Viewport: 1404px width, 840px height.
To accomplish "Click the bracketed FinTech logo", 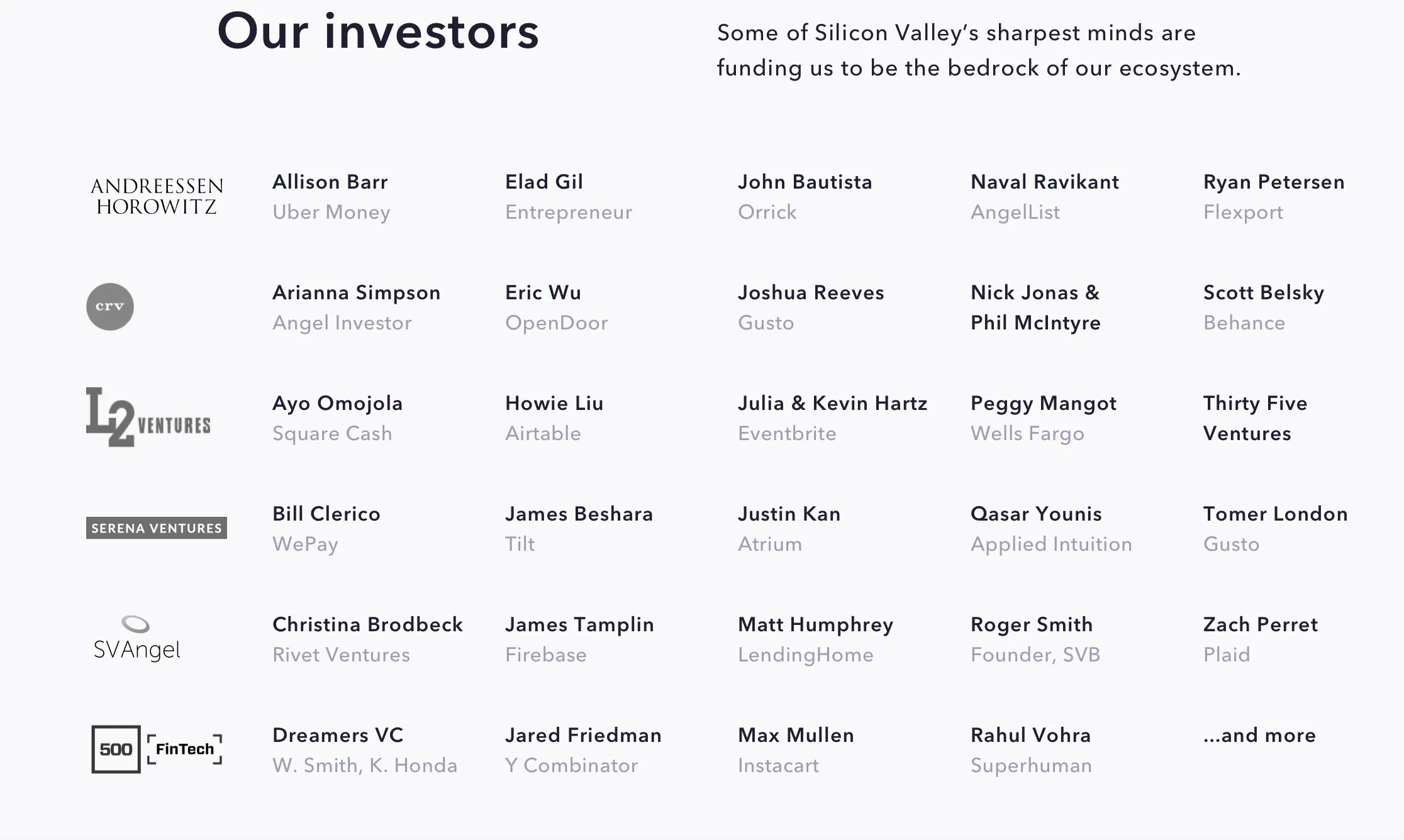I will [185, 749].
